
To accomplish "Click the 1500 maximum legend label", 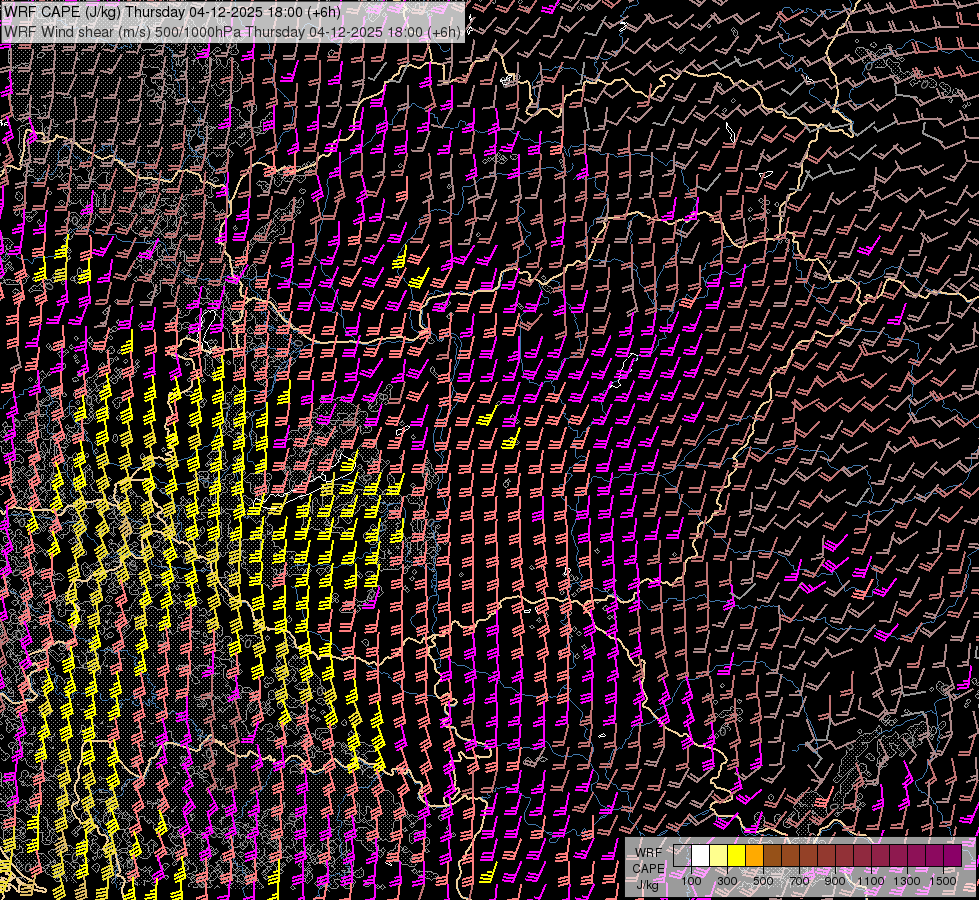I will point(942,881).
